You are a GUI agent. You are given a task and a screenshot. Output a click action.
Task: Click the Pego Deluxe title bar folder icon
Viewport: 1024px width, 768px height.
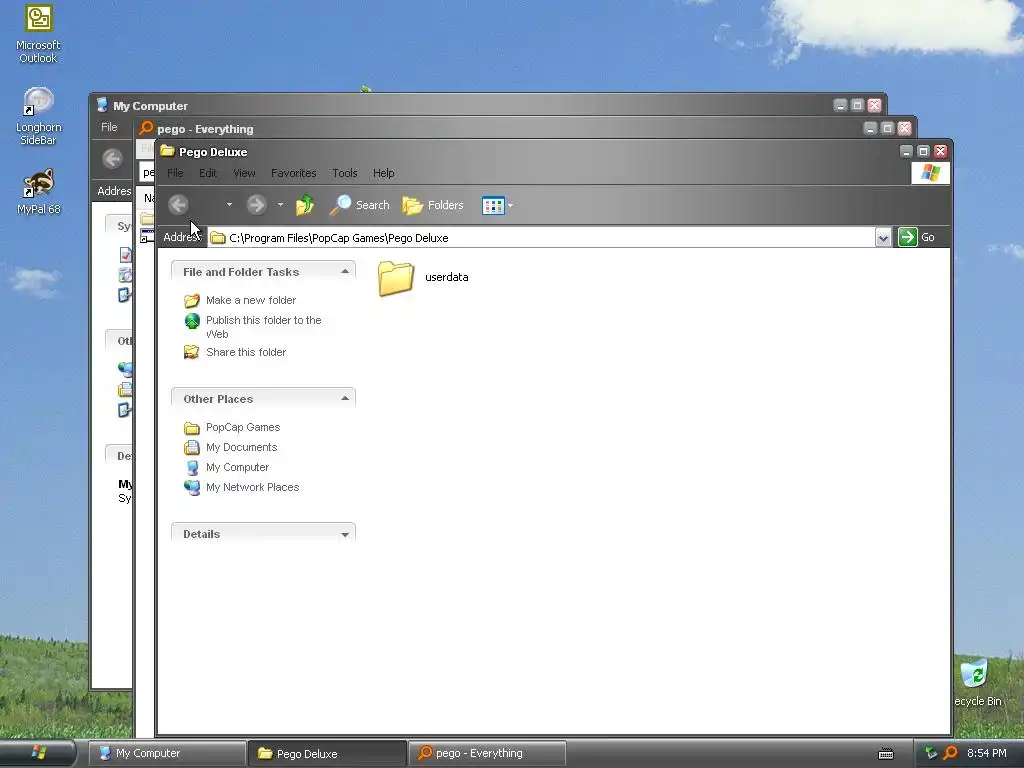[168, 151]
